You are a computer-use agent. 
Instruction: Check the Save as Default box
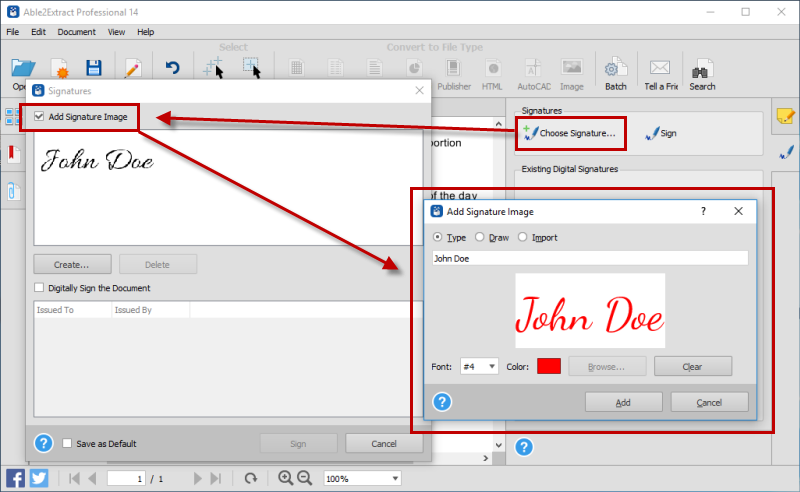67,443
